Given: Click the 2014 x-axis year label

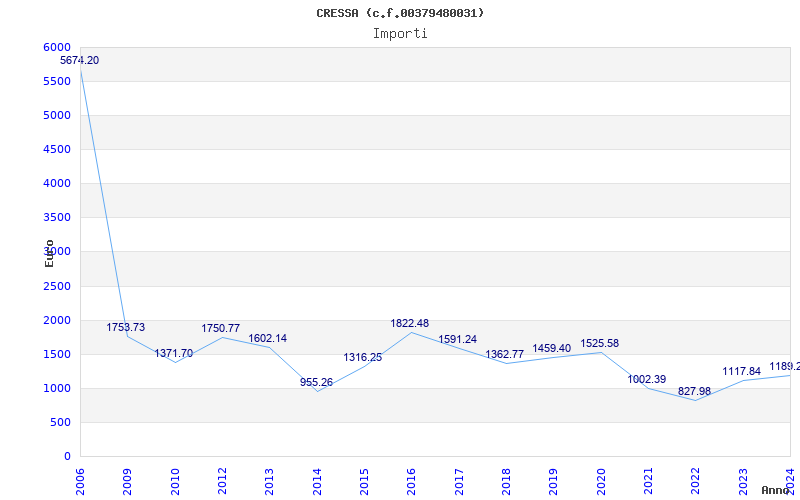Looking at the screenshot, I should pyautogui.click(x=317, y=482).
